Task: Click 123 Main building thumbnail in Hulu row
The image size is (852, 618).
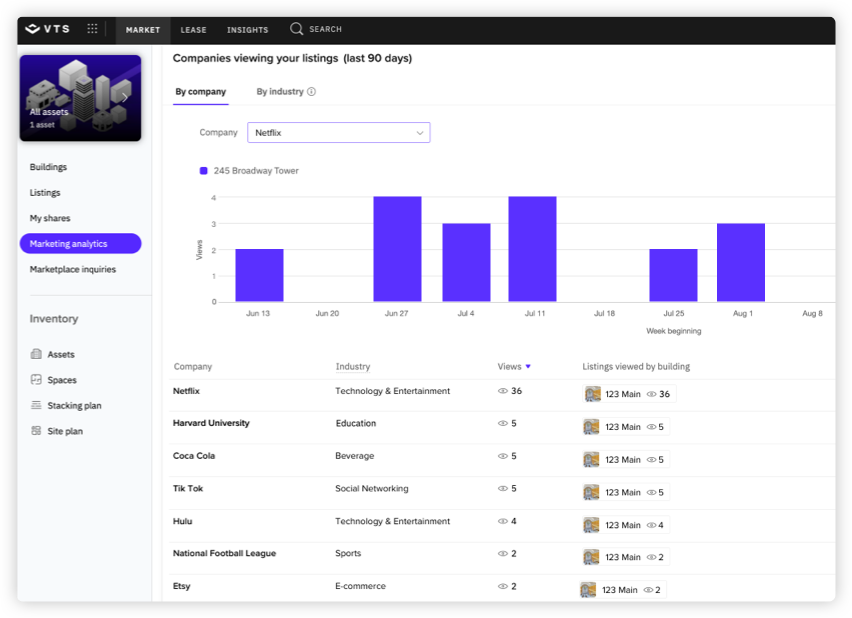Action: (591, 525)
